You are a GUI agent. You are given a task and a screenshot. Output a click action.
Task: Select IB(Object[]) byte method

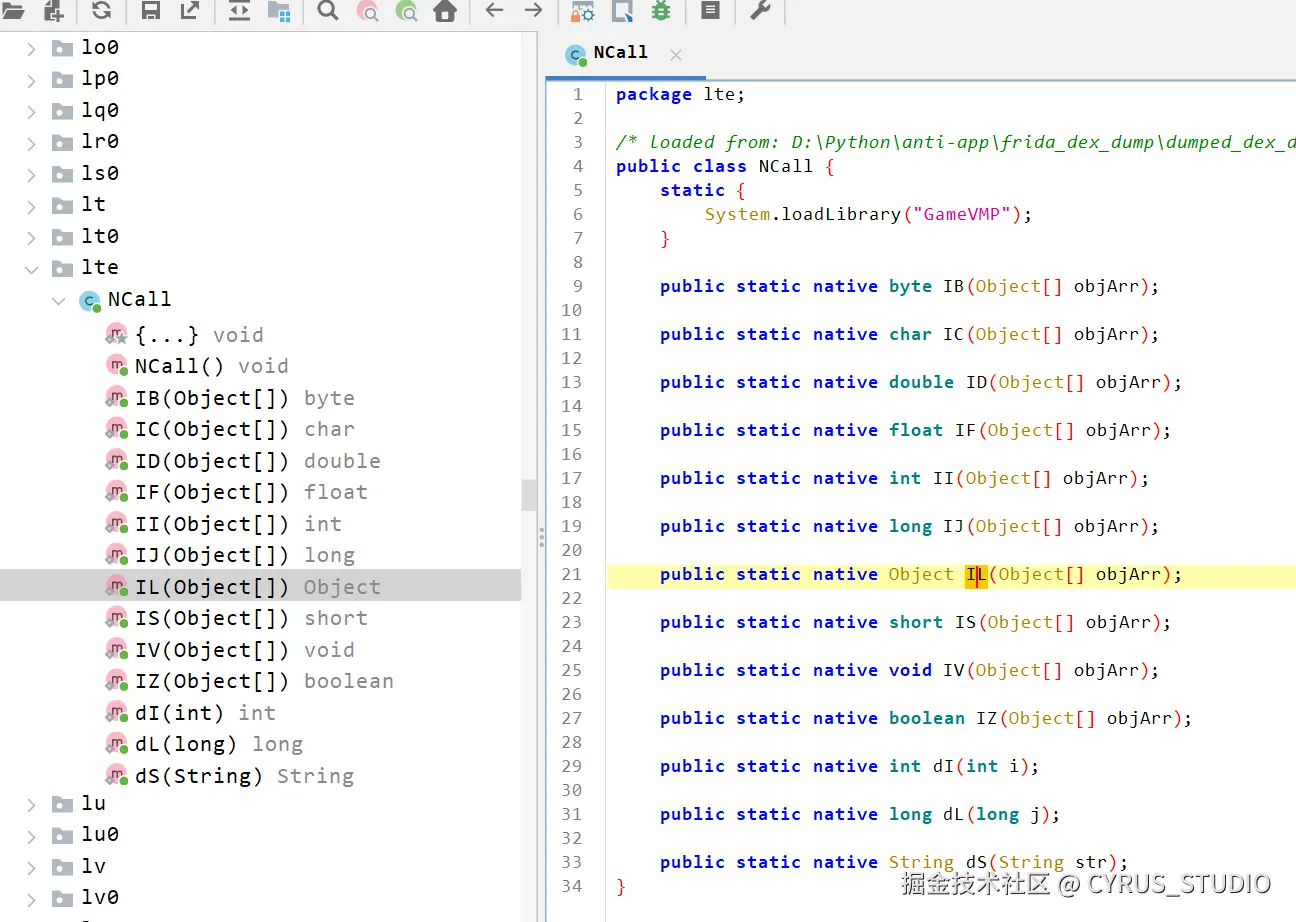click(x=245, y=398)
